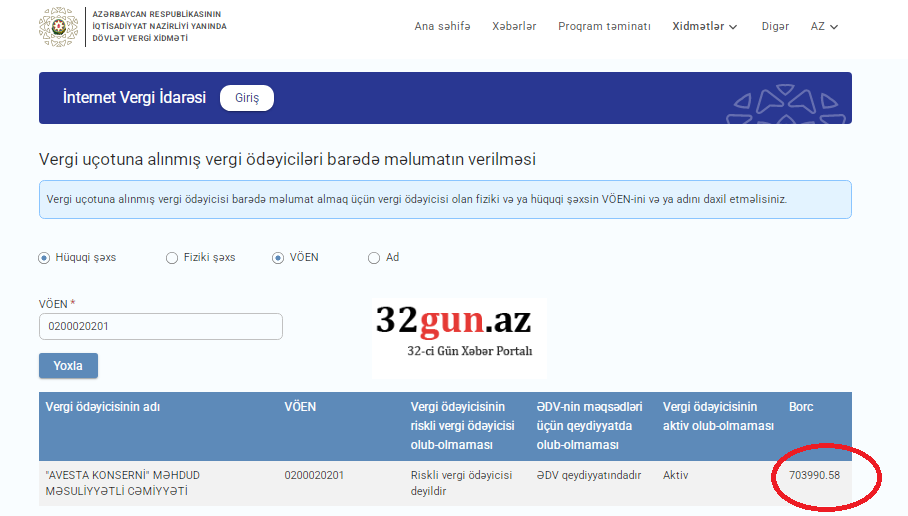Select the "AVESTA KONSERNİ" company name cell
This screenshot has width=908, height=516.
(123, 483)
